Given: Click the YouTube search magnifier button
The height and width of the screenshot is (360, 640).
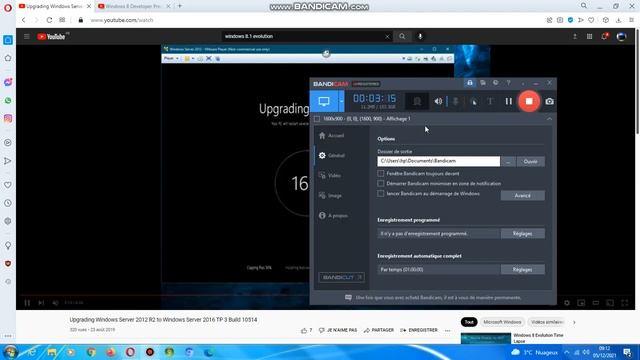Looking at the screenshot, I should [x=402, y=36].
